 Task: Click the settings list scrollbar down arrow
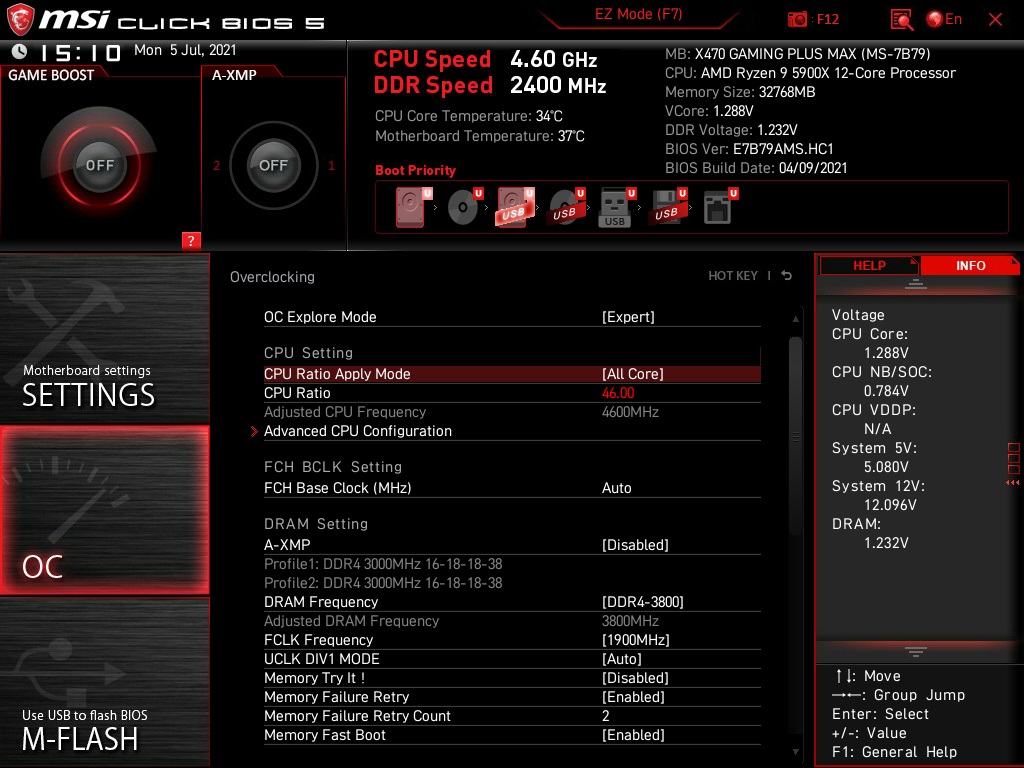click(x=795, y=752)
